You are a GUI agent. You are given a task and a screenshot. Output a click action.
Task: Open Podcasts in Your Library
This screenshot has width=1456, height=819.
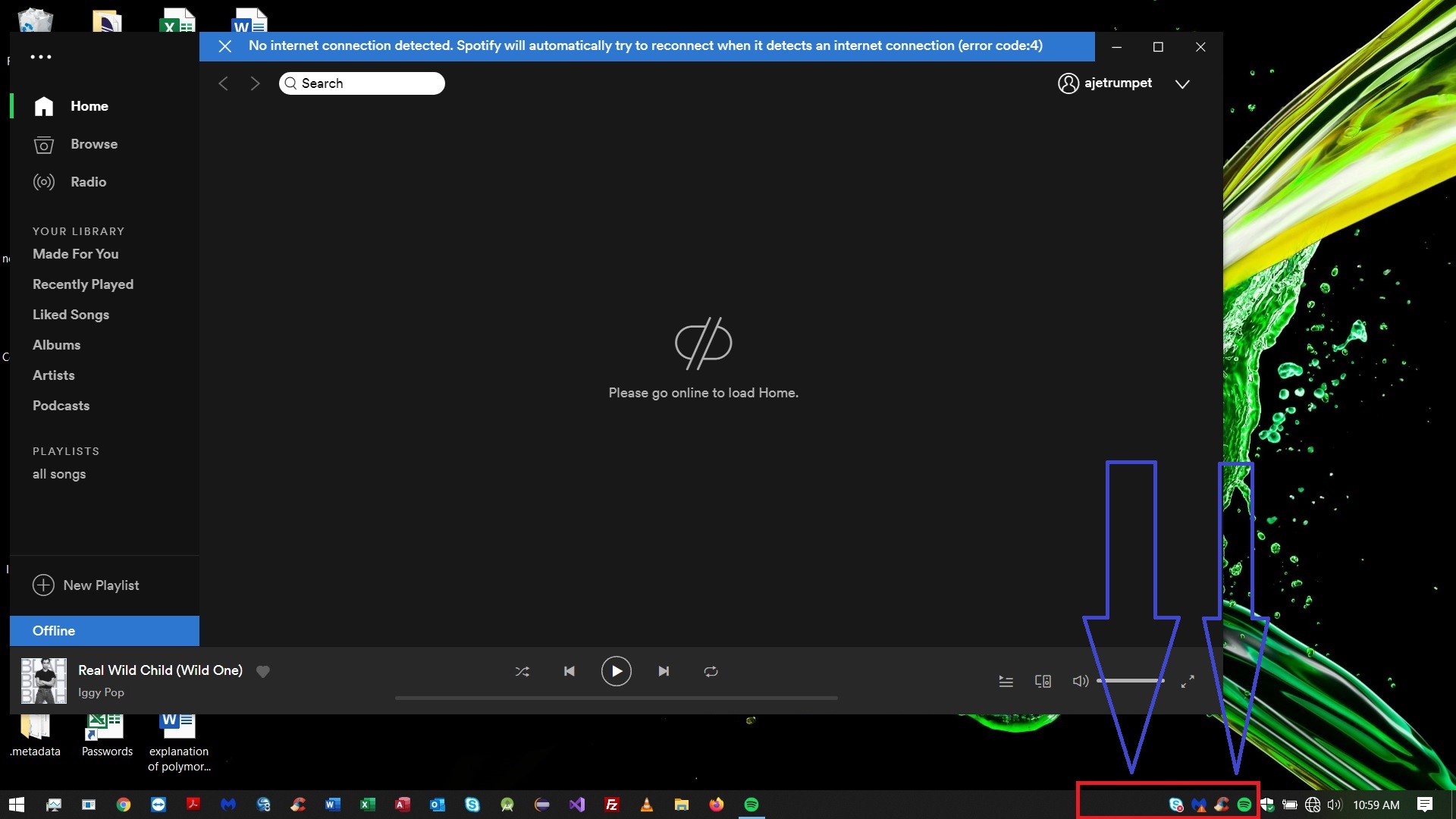click(x=61, y=406)
